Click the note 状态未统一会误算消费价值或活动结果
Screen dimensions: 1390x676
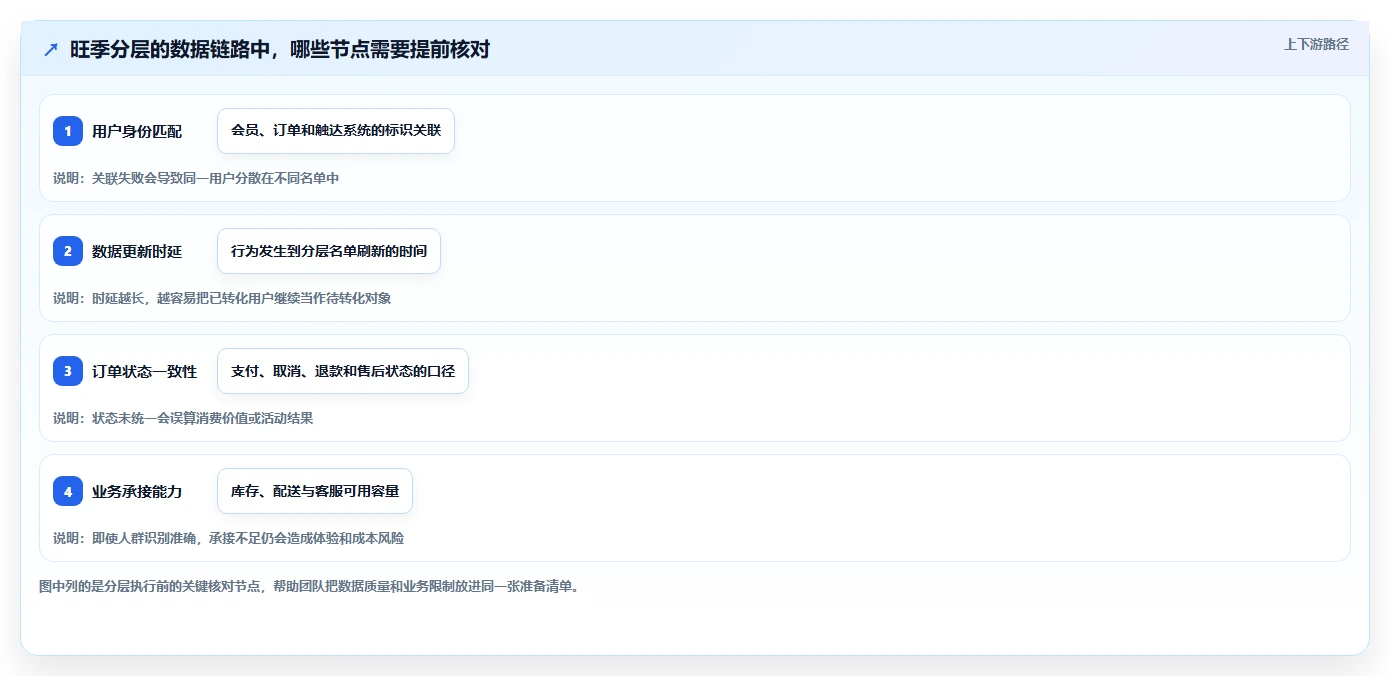click(183, 418)
